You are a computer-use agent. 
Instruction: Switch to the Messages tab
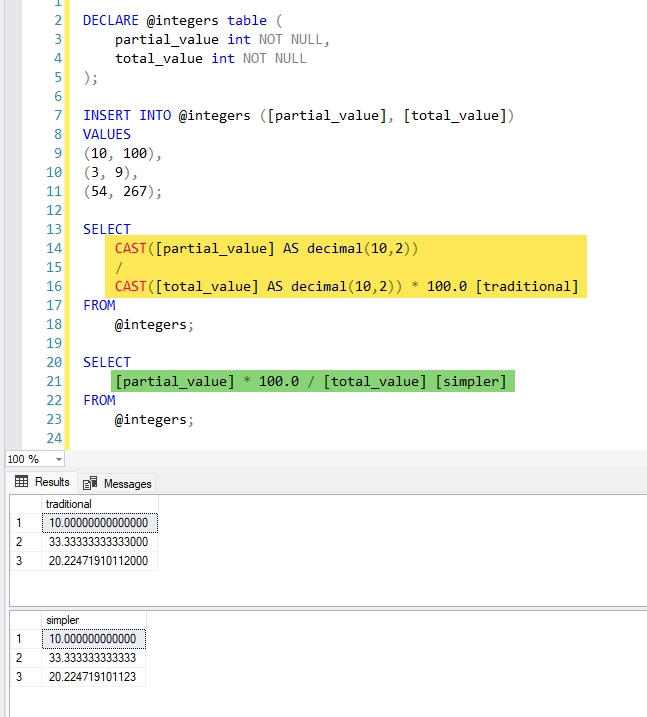click(117, 483)
